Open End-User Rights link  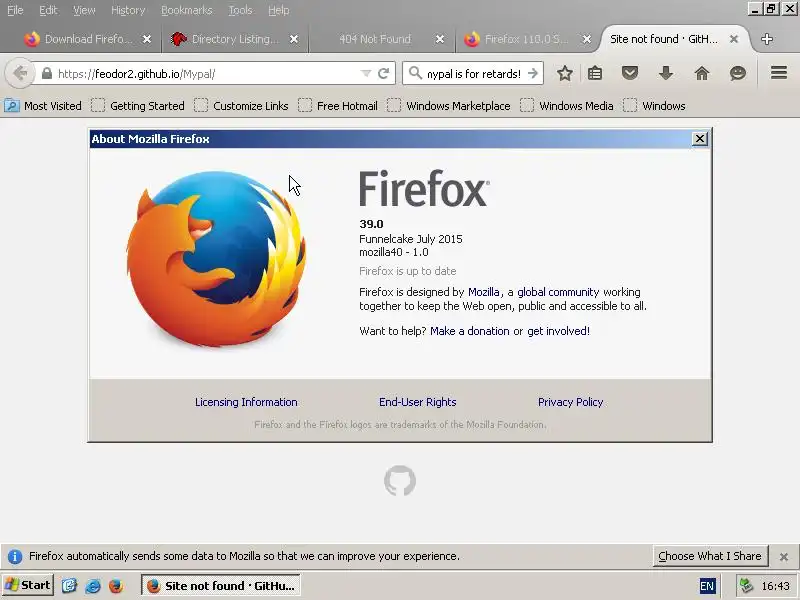417,402
